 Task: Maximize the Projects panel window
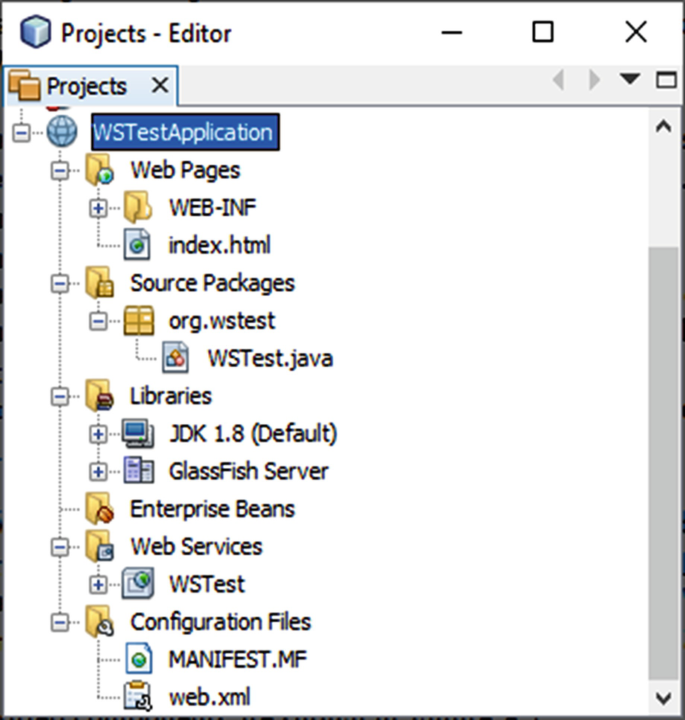[x=666, y=80]
